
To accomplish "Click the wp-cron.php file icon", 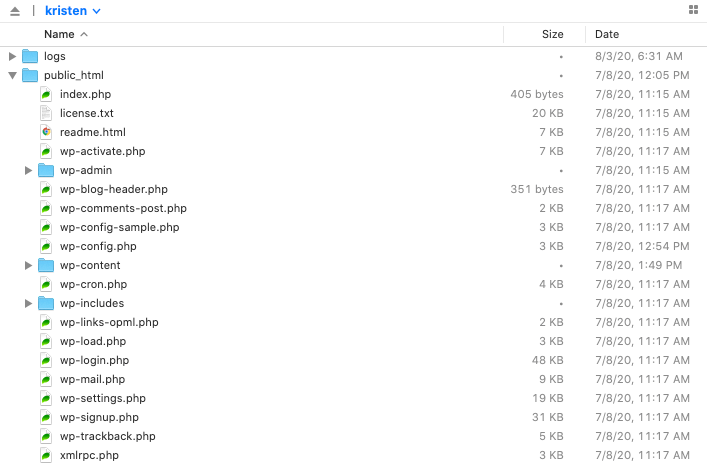I will [46, 284].
